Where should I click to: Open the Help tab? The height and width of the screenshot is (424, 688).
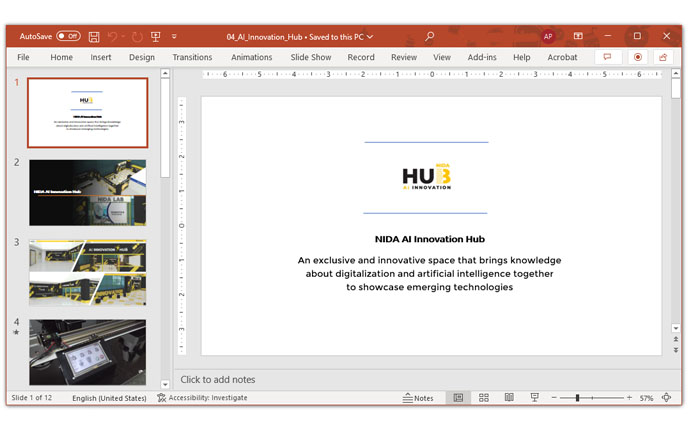[x=522, y=57]
